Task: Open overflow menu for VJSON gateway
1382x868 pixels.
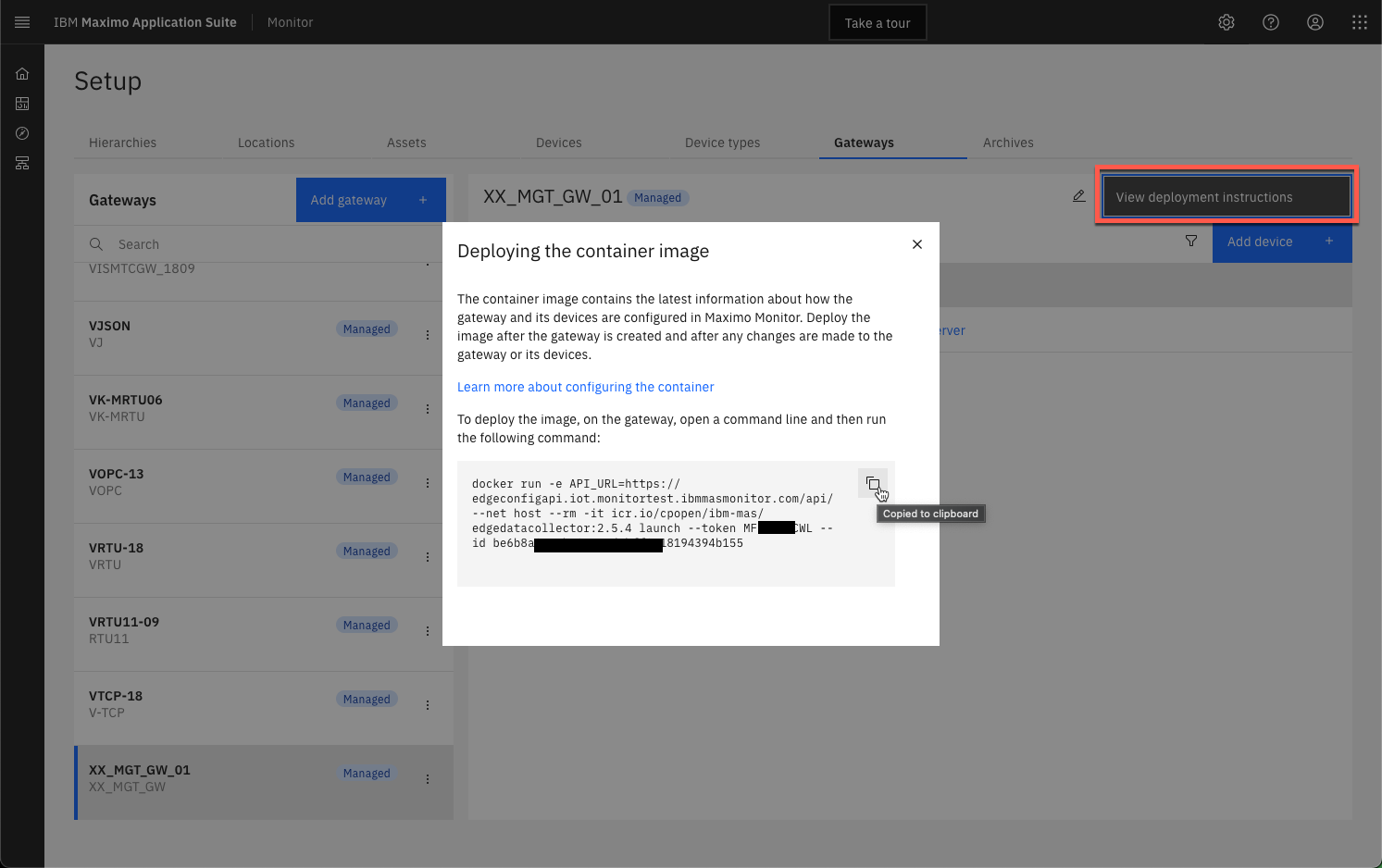Action: (428, 335)
